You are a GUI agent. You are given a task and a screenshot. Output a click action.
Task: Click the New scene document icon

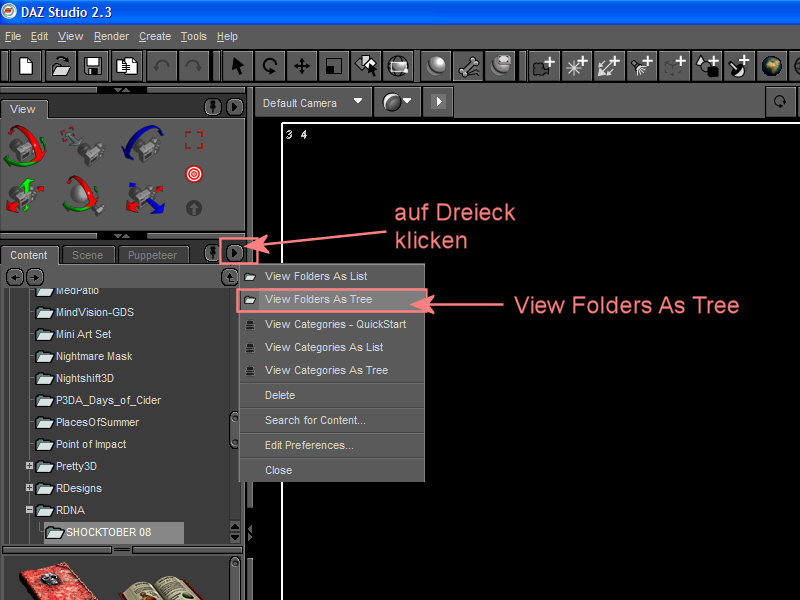(x=26, y=66)
